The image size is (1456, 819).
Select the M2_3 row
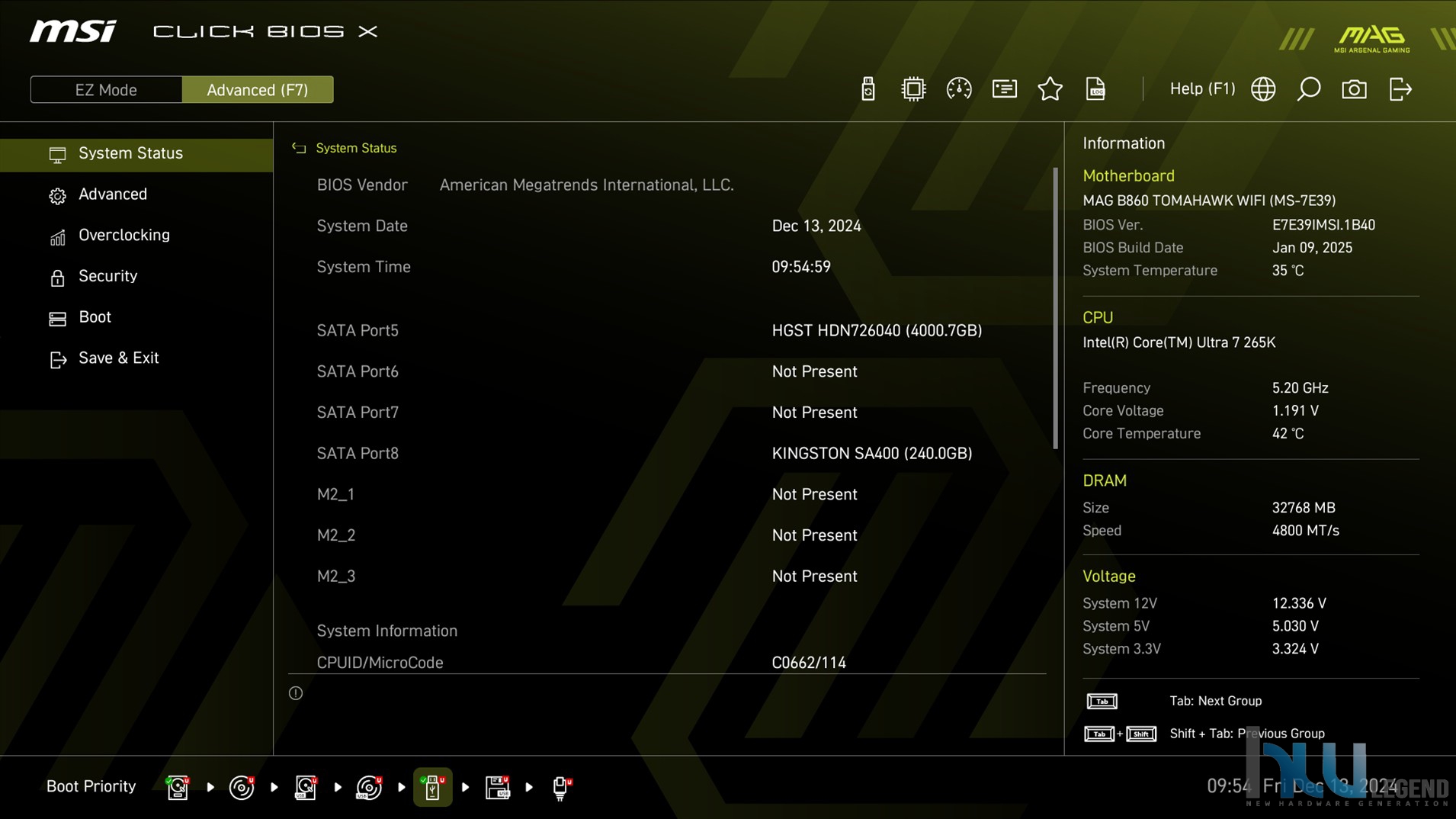click(667, 577)
